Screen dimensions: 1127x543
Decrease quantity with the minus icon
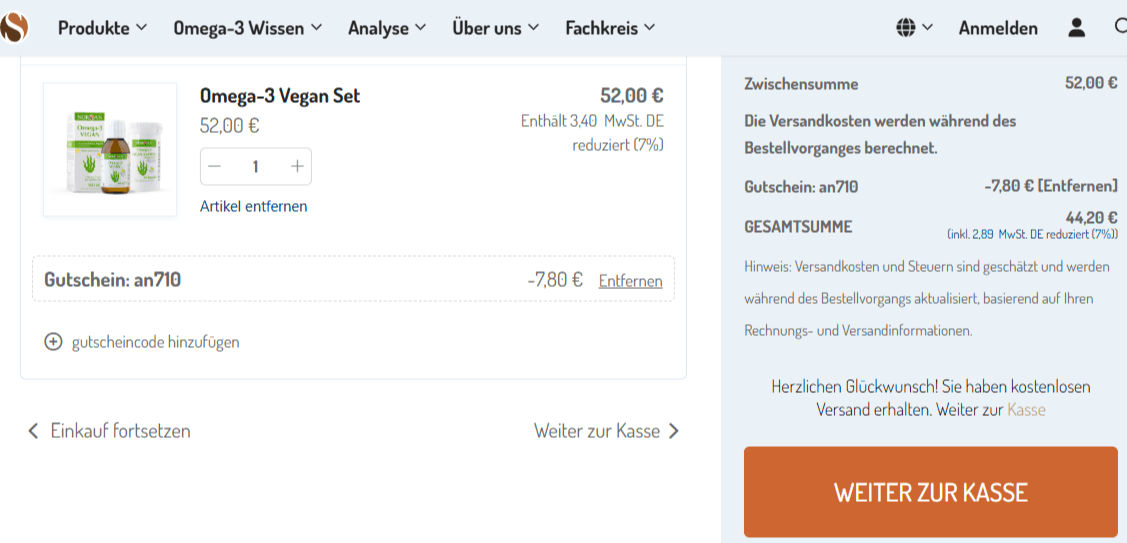click(x=215, y=167)
